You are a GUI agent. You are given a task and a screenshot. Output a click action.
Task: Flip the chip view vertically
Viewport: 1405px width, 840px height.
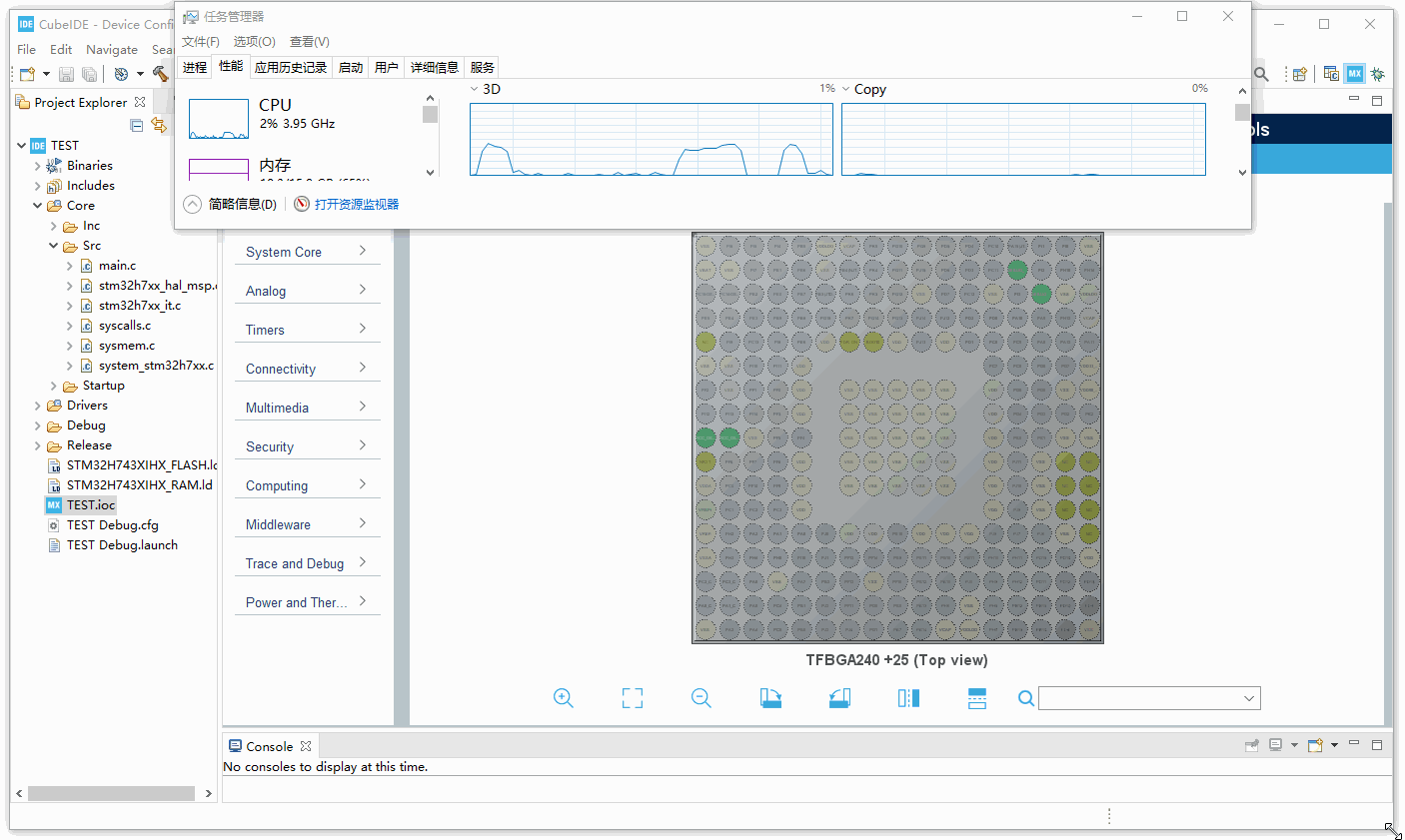coord(977,698)
